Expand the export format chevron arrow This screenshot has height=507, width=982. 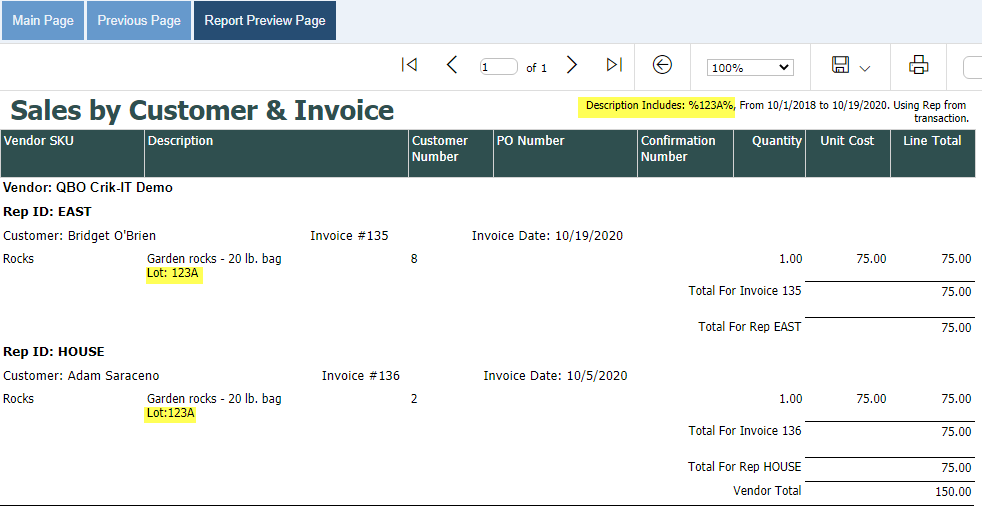[x=865, y=68]
